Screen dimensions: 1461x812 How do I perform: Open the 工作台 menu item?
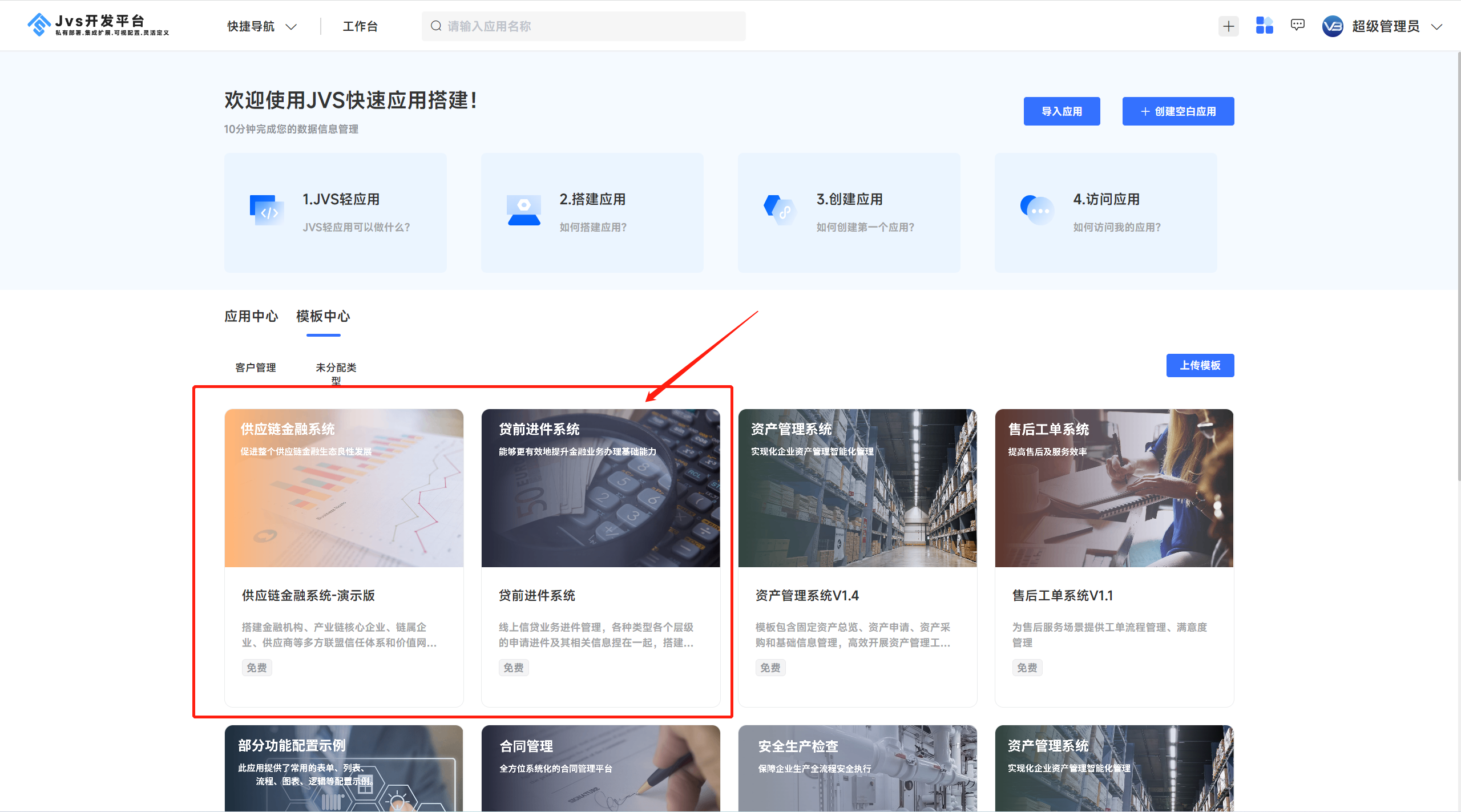(360, 26)
